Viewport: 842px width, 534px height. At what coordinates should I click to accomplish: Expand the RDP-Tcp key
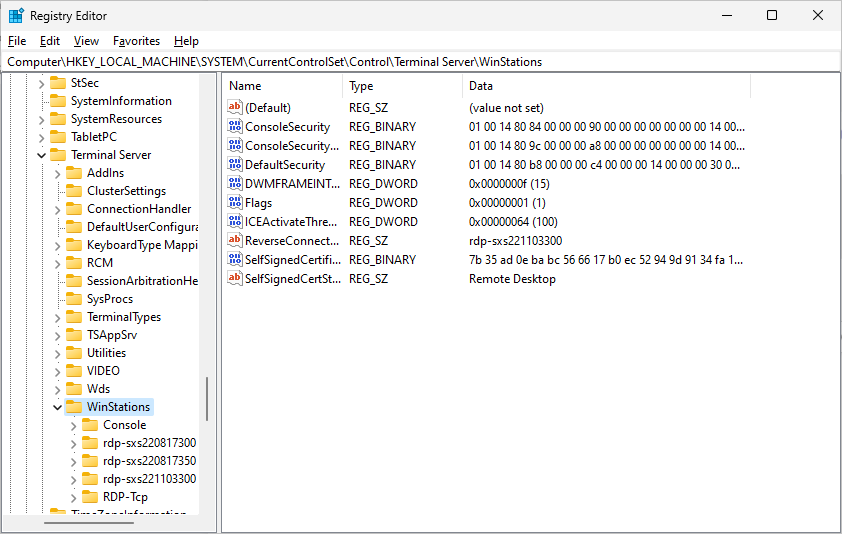[74, 497]
